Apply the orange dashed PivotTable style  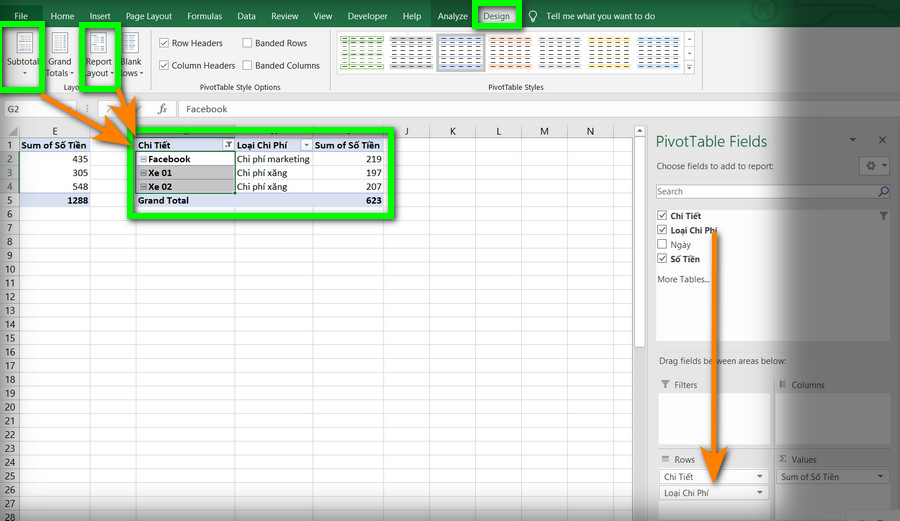pyautogui.click(x=510, y=52)
